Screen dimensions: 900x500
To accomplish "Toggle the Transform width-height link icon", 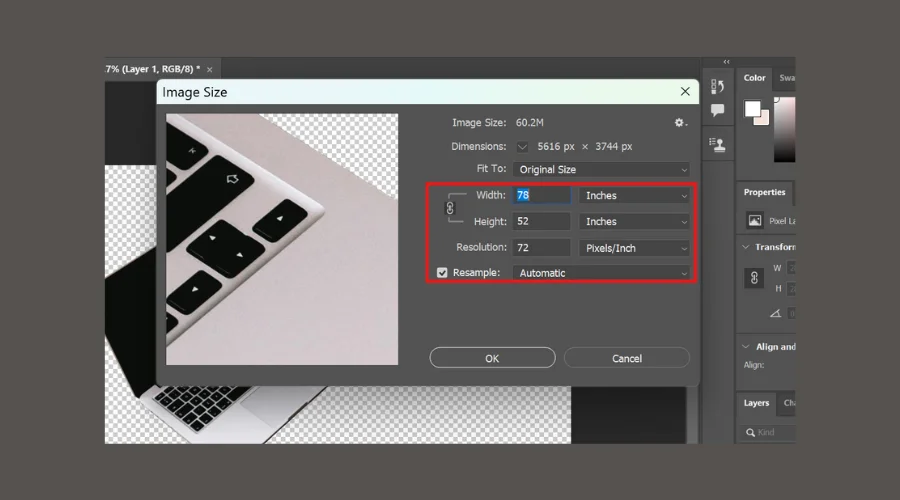I will pyautogui.click(x=754, y=278).
